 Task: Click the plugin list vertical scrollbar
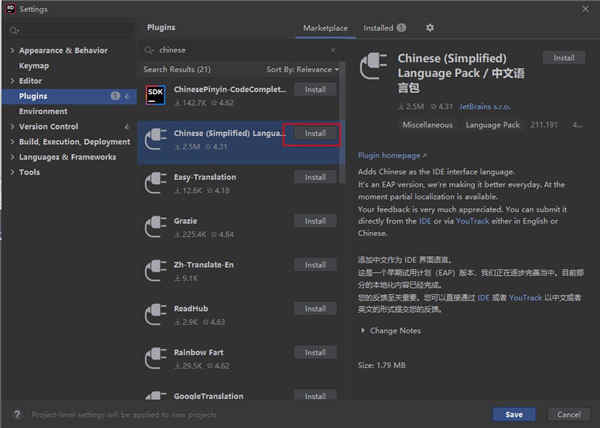(342, 124)
